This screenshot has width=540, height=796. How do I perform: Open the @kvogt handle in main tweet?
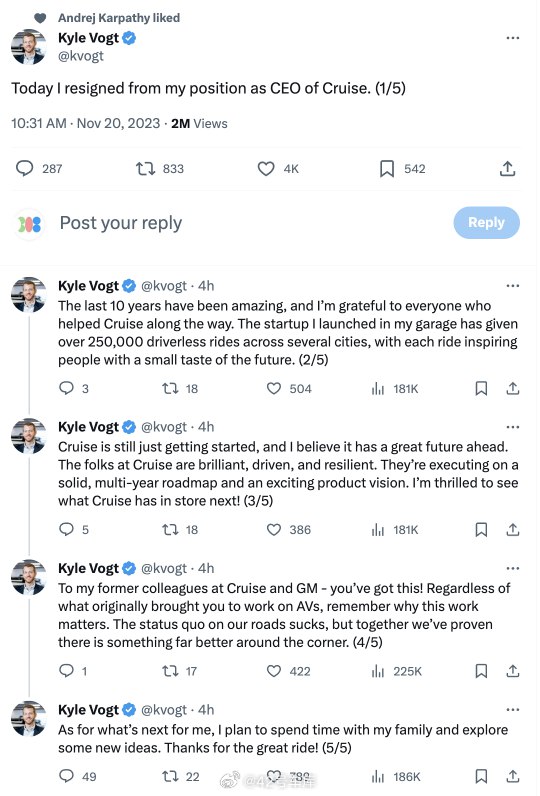(x=81, y=56)
